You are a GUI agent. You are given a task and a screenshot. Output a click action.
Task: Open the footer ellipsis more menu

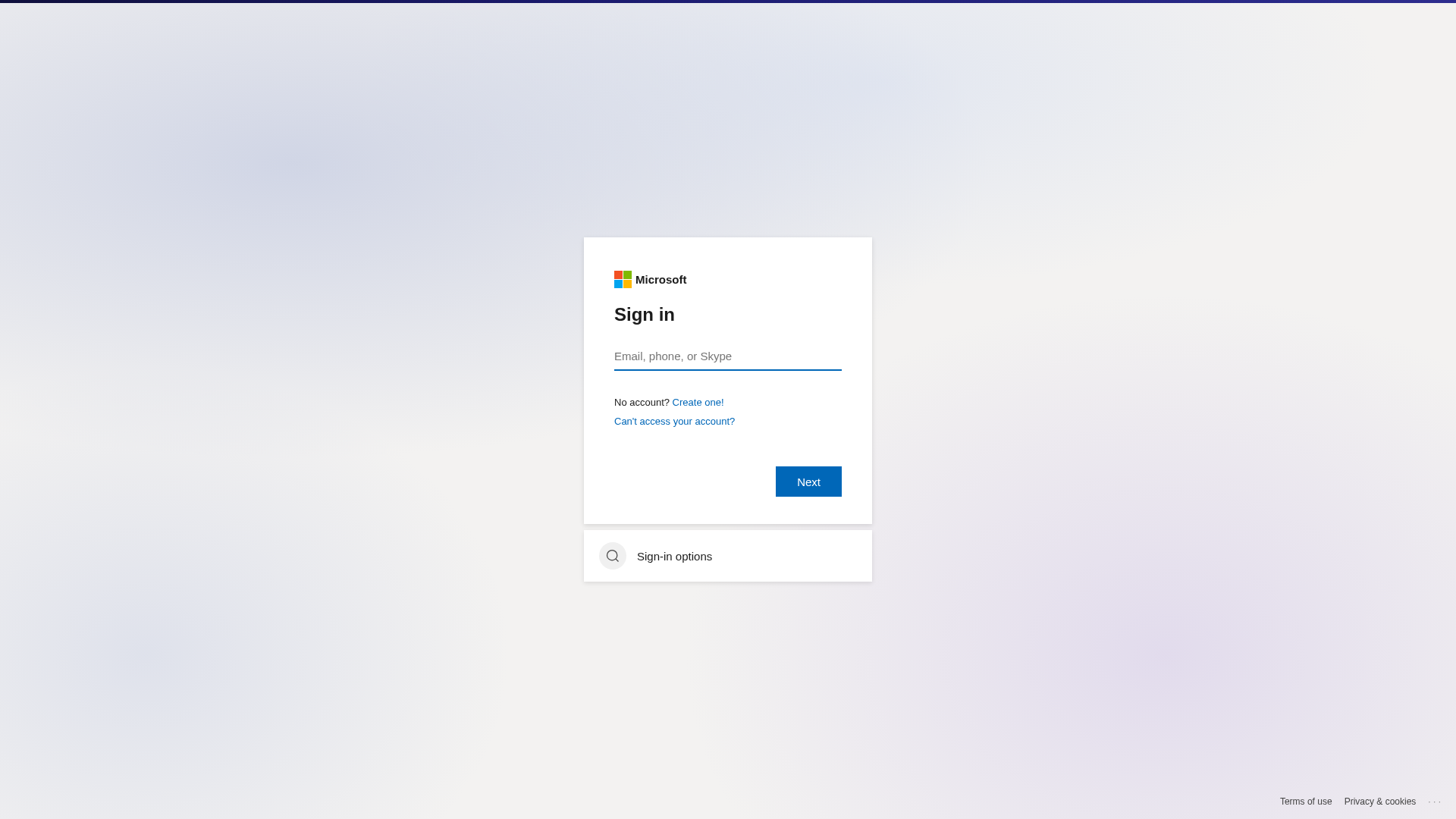1435,802
